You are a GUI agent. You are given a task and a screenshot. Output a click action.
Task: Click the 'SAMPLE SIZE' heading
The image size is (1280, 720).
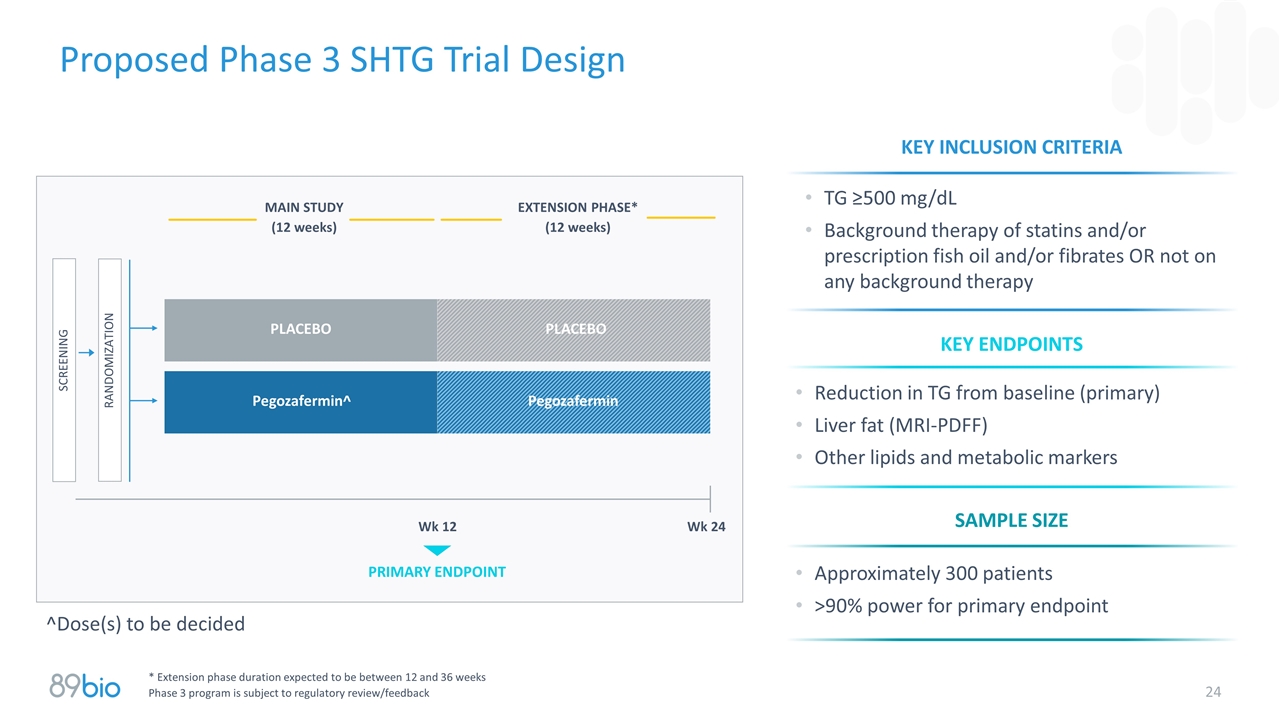pyautogui.click(x=1011, y=520)
